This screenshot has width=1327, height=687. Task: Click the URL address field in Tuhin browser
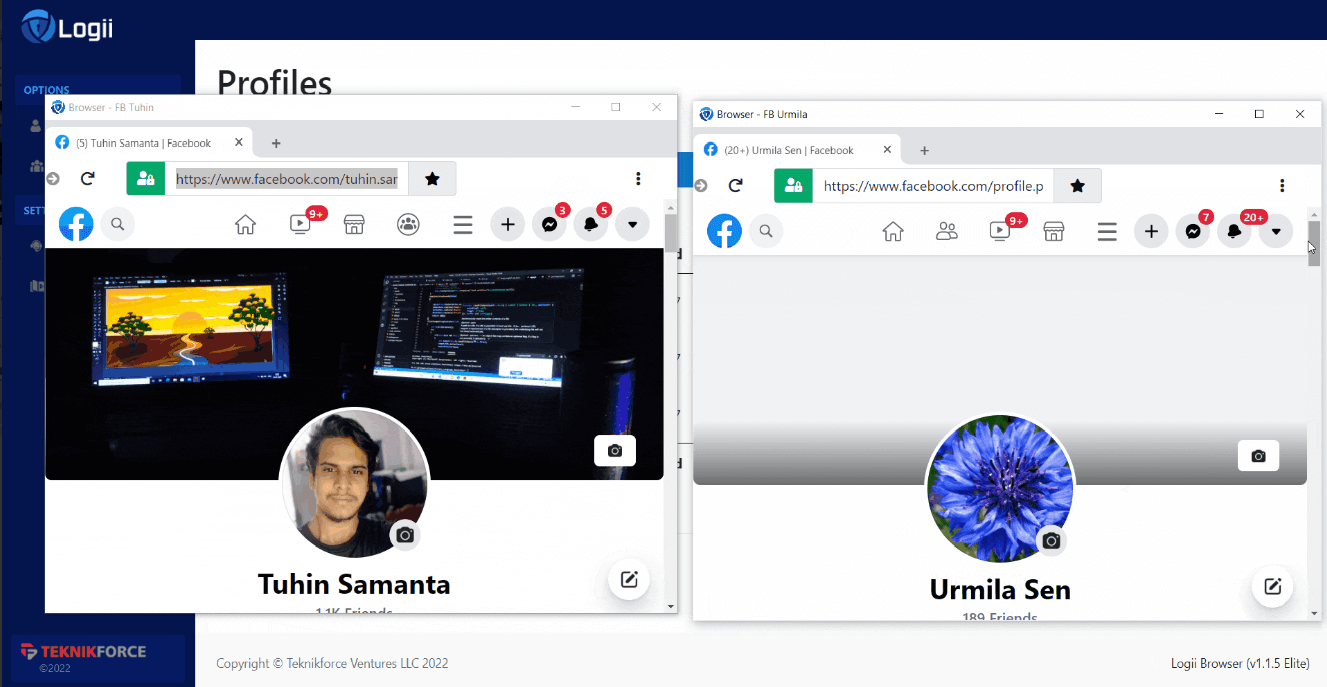click(287, 179)
